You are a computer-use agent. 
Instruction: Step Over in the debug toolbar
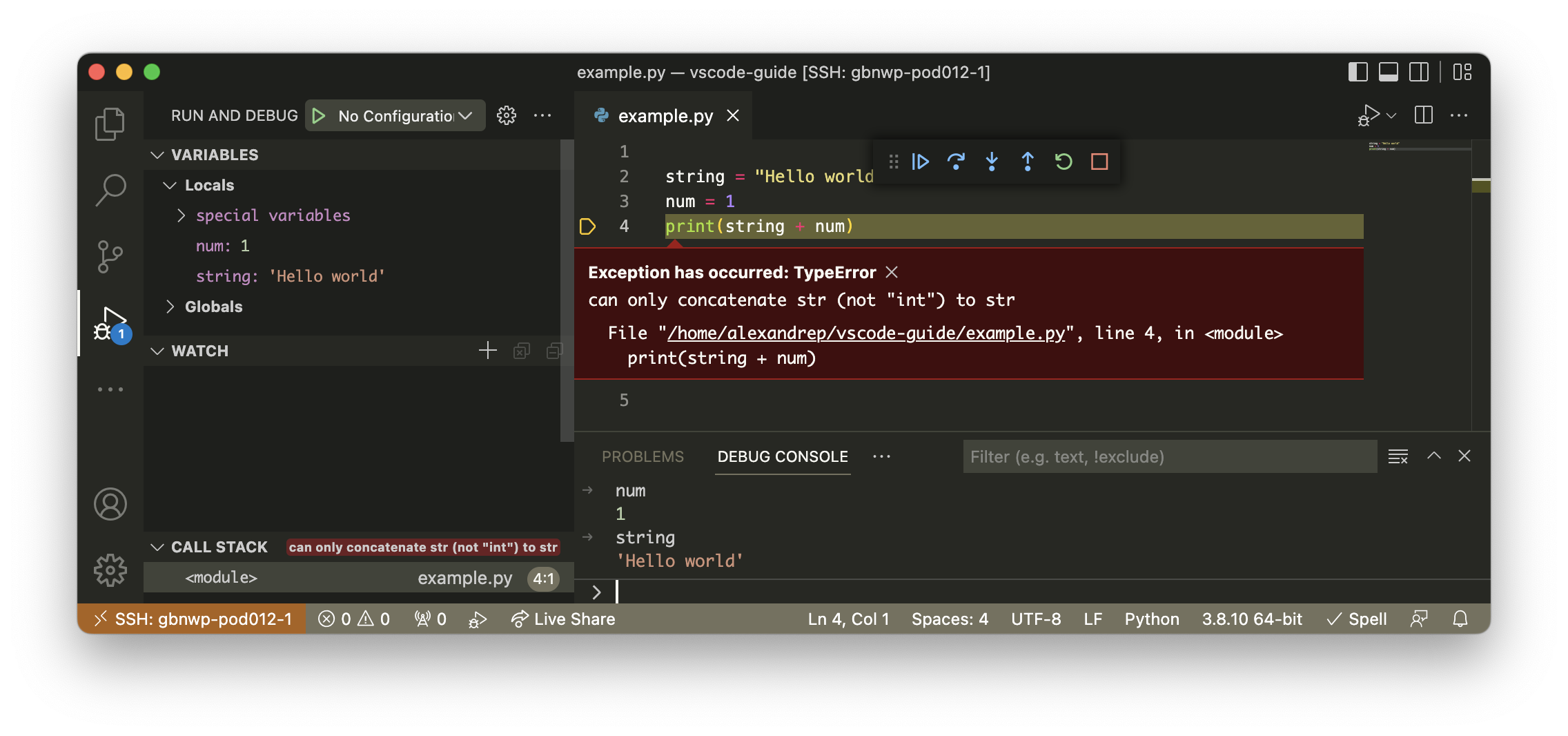pos(957,162)
